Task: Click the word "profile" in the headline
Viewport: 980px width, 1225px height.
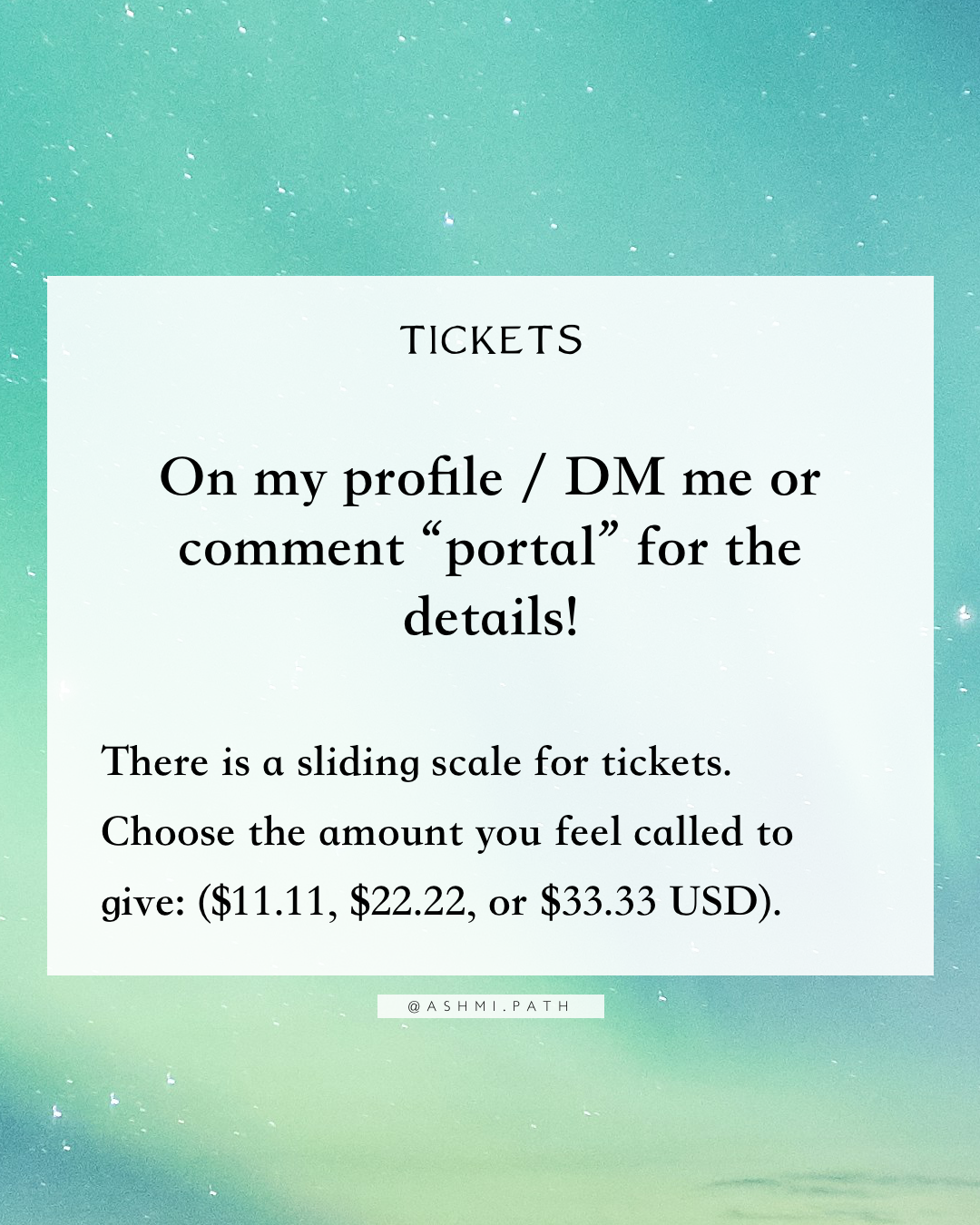Action: pos(422,480)
